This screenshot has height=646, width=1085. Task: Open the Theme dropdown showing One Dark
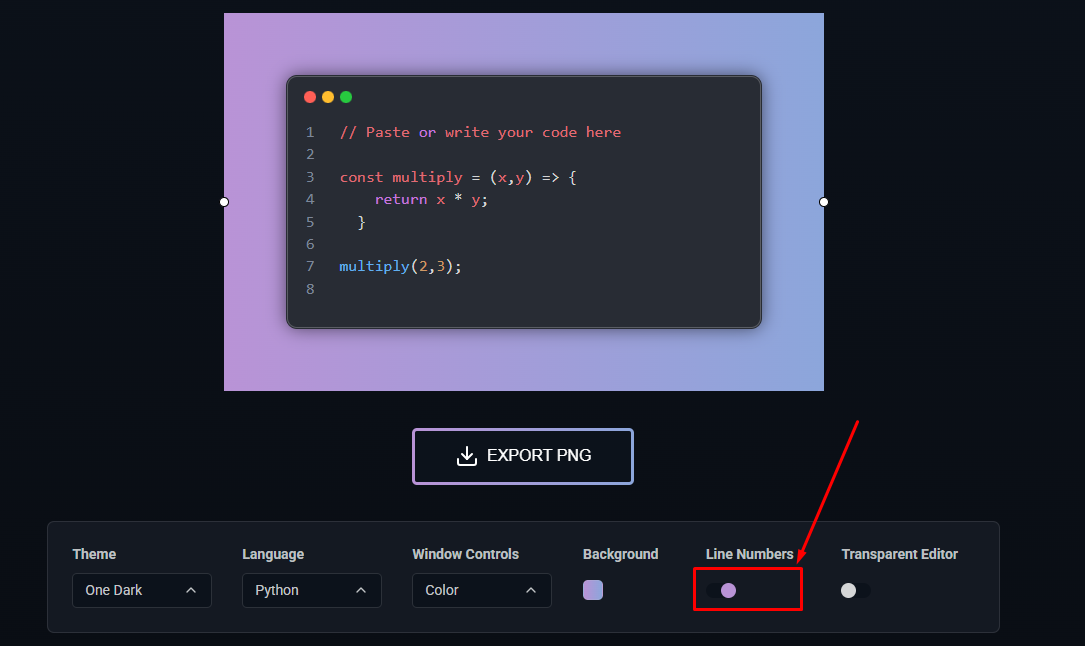click(x=142, y=590)
